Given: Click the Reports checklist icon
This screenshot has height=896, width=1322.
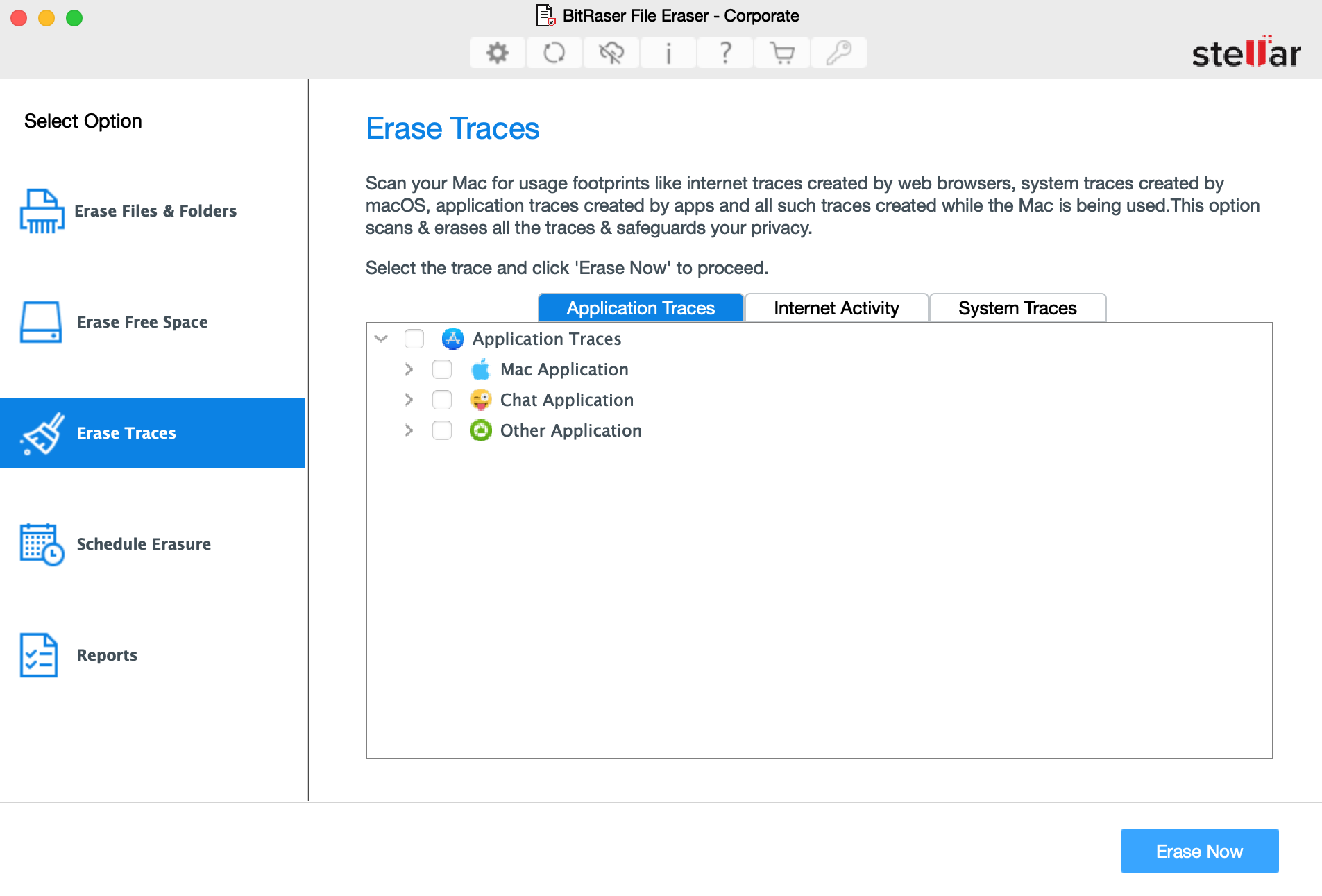Looking at the screenshot, I should 39,655.
